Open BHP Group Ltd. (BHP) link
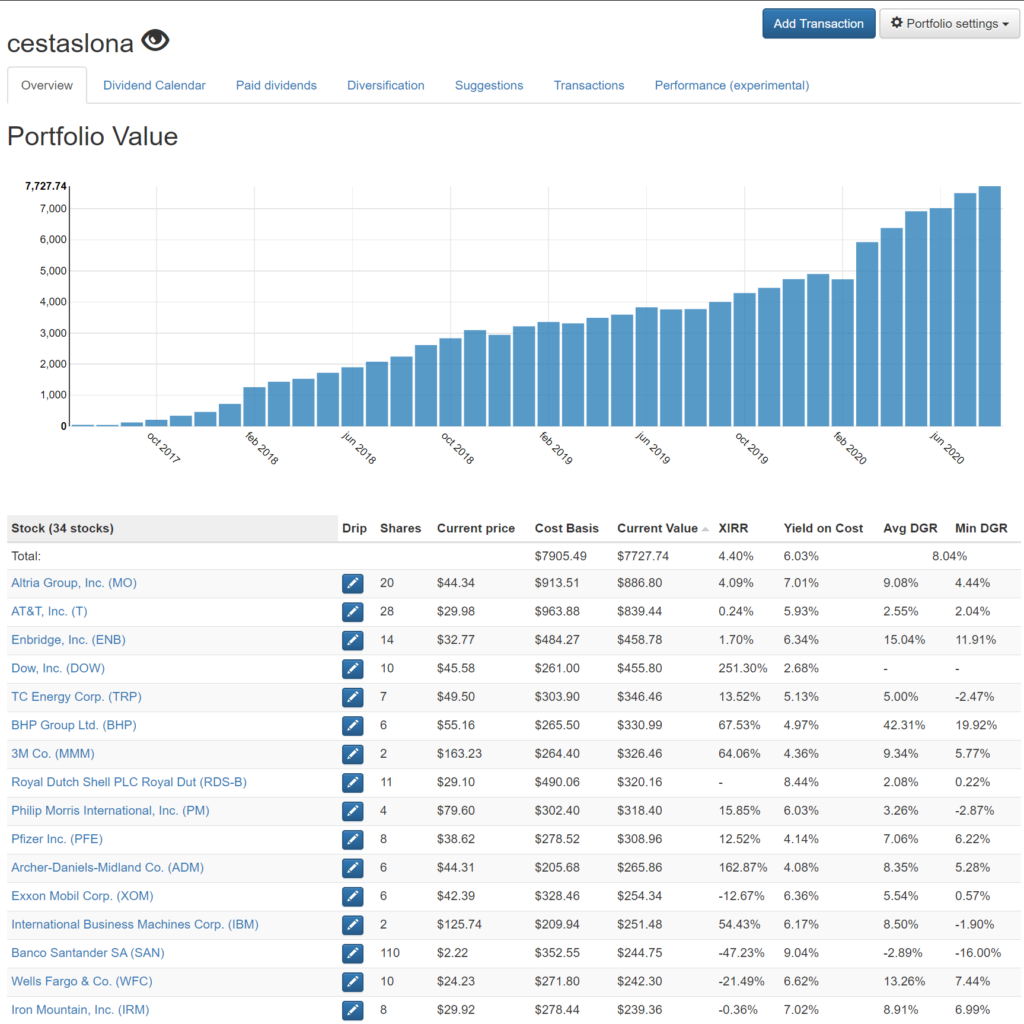Screen dimensions: 1024x1024 tap(74, 726)
